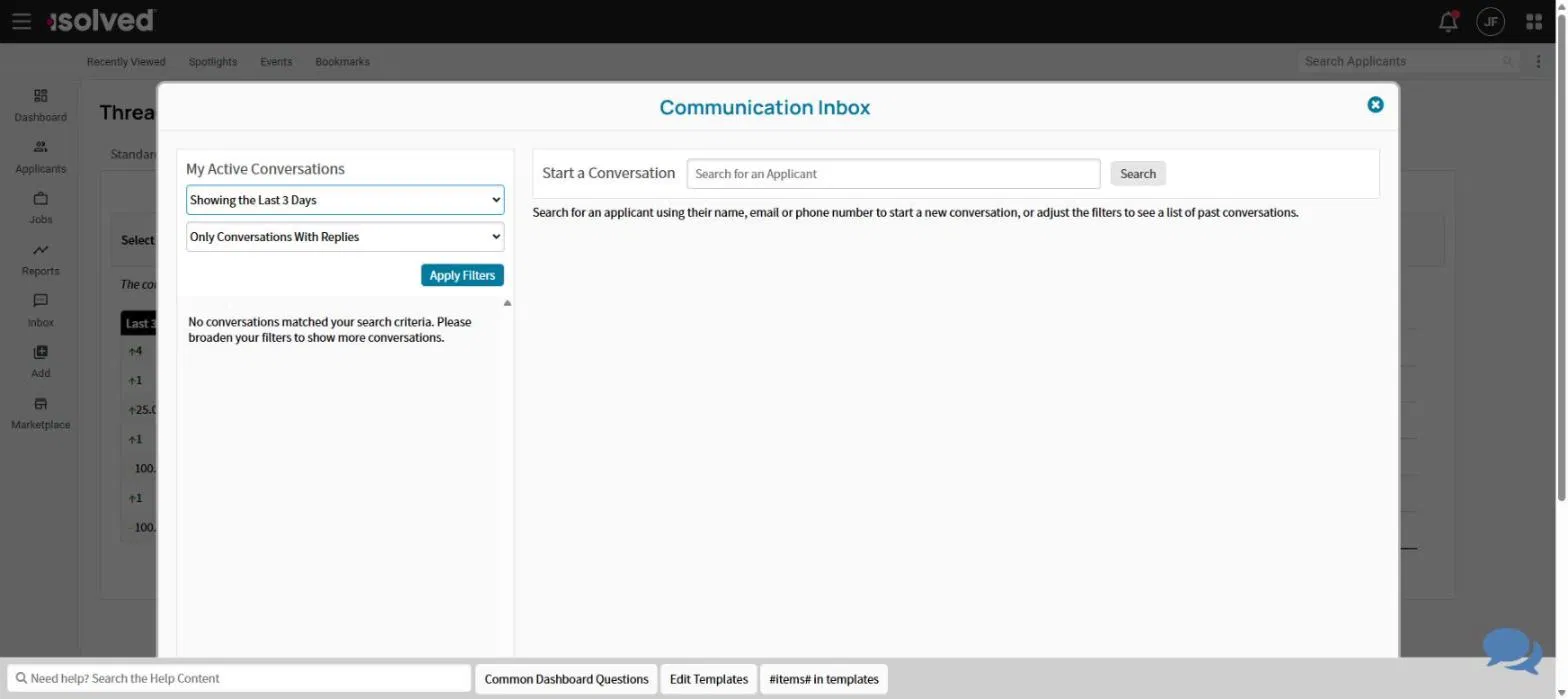
Task: Open the apps grid icon
Action: coord(1534,21)
